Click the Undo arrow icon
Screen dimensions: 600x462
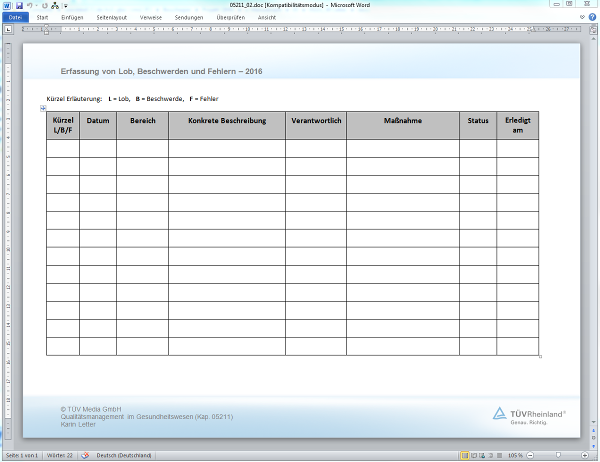[32, 6]
